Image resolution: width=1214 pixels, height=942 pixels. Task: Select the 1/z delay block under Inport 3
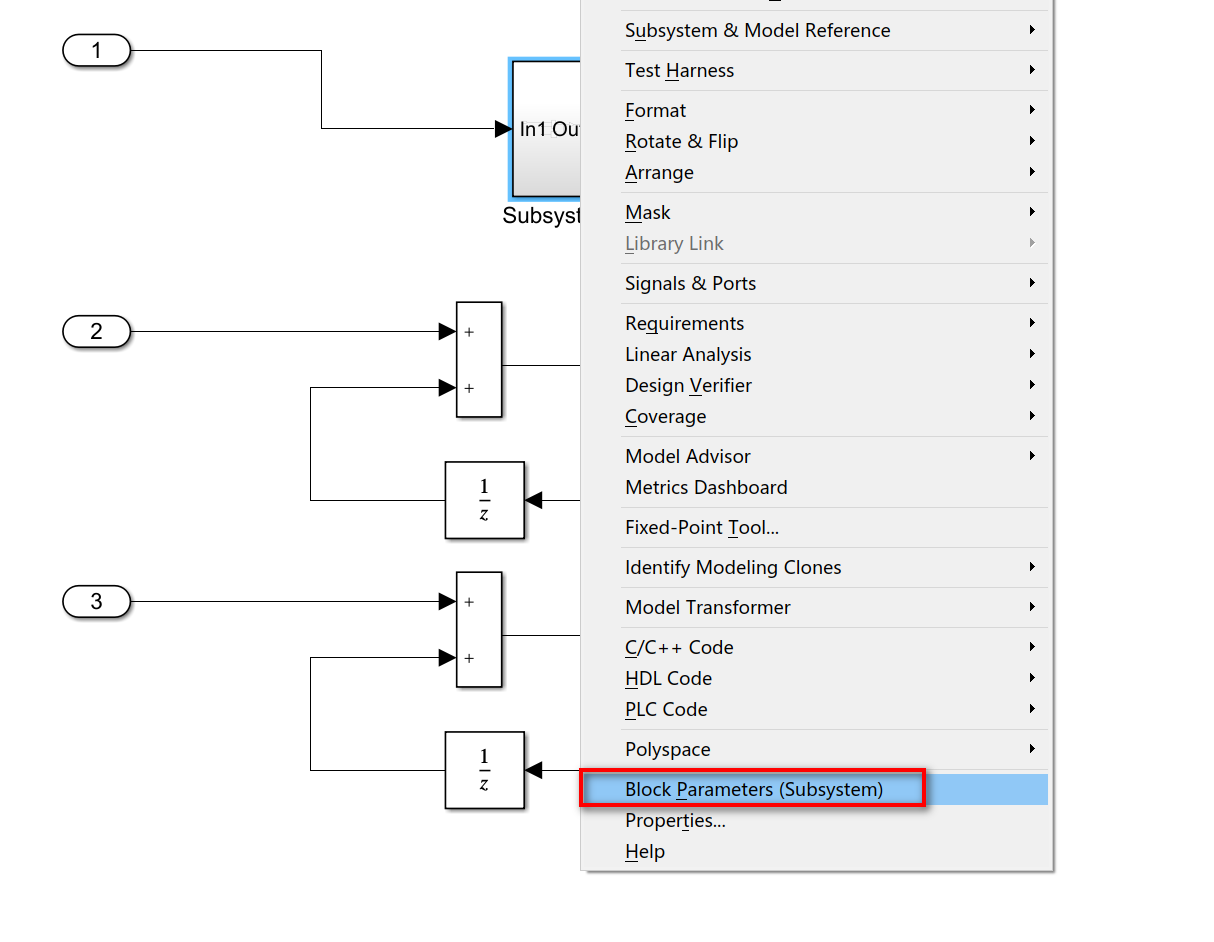tap(484, 770)
